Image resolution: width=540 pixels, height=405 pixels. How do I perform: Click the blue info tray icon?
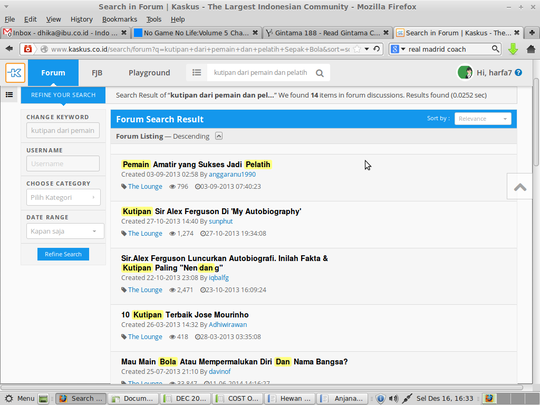380,398
